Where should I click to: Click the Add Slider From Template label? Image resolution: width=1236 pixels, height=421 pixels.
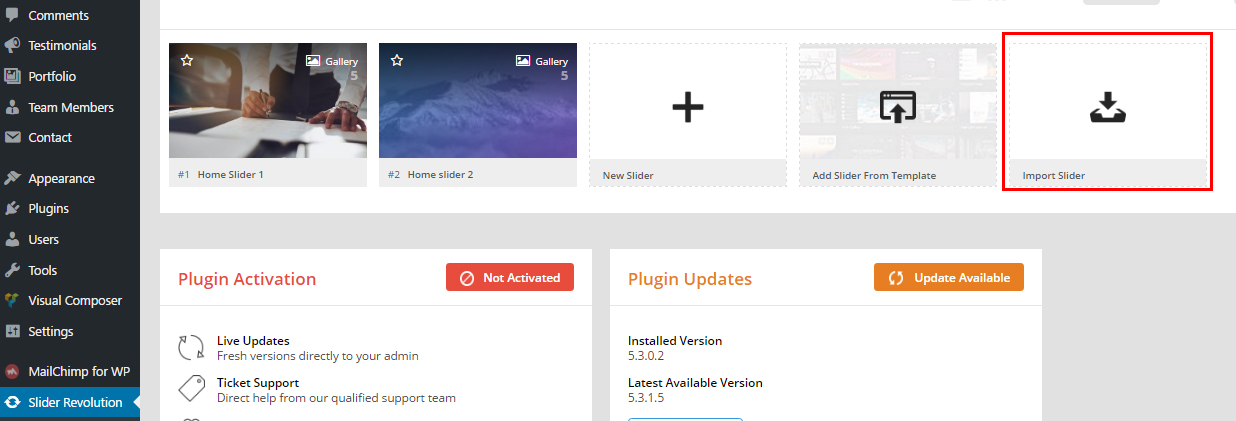[875, 176]
